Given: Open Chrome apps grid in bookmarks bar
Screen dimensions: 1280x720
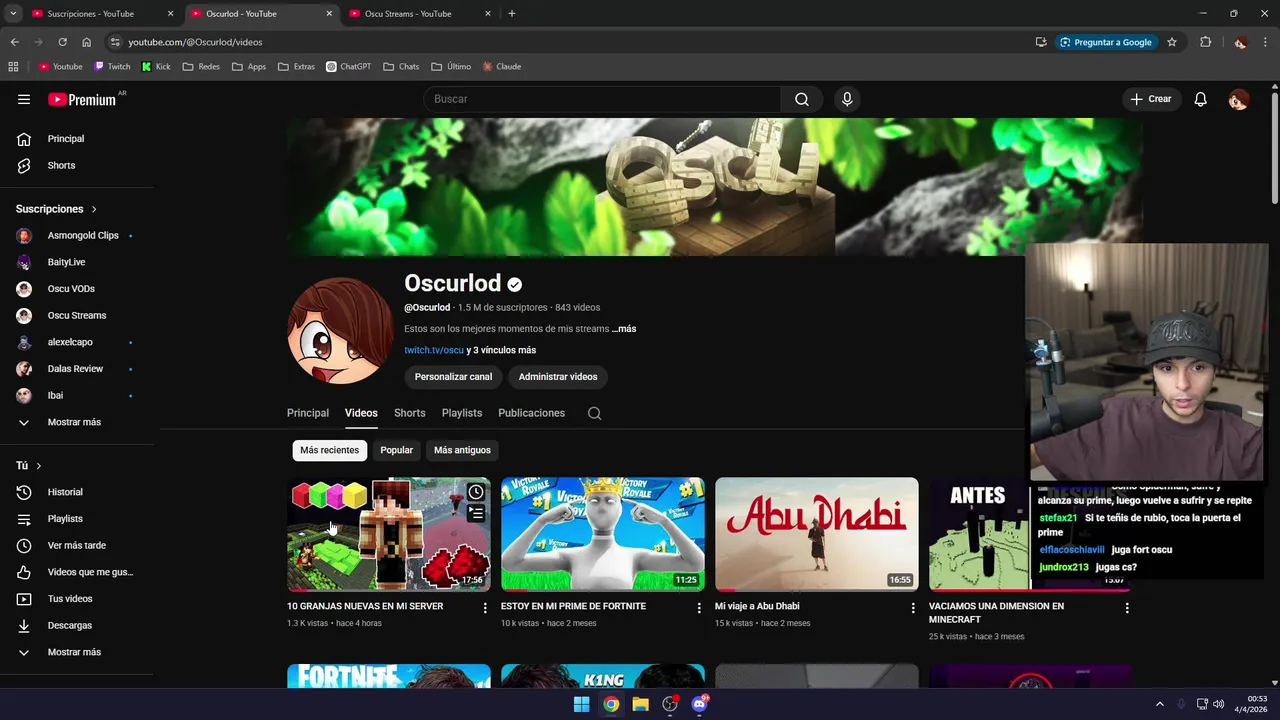Looking at the screenshot, I should [x=13, y=67].
